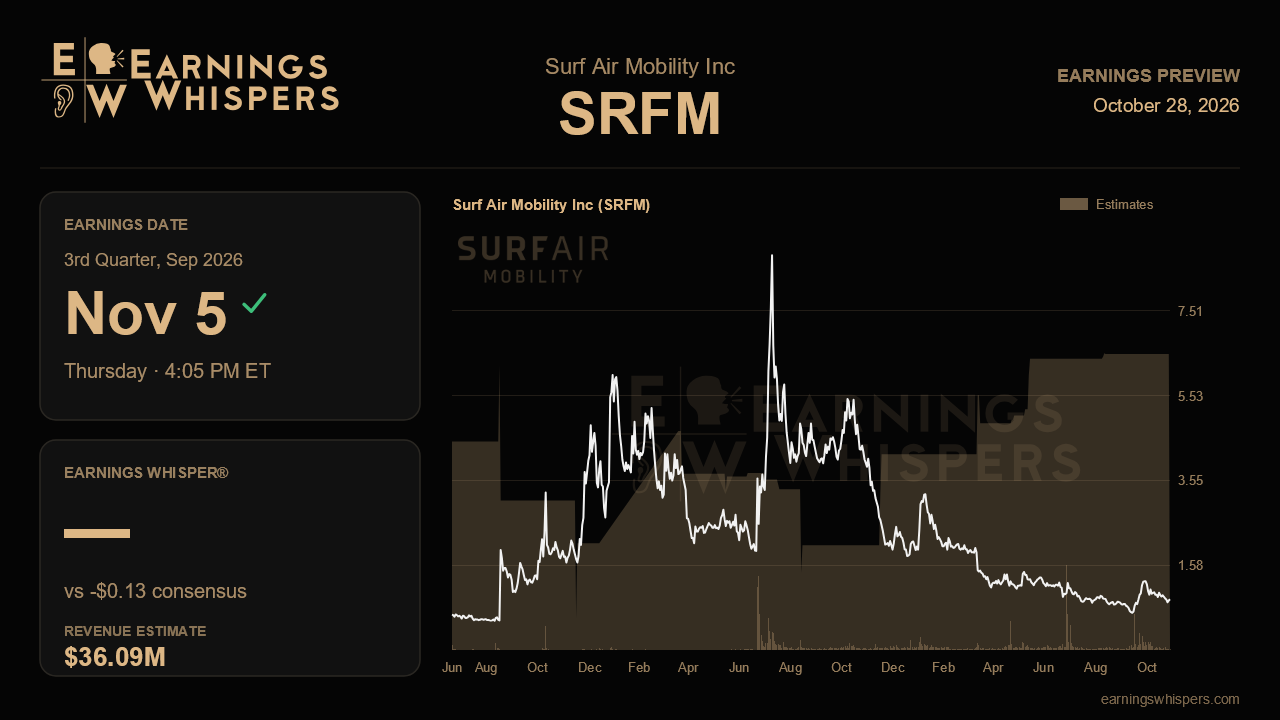This screenshot has height=720, width=1280.
Task: Select the Thursday 4:05 PM ET time
Action: 167,371
